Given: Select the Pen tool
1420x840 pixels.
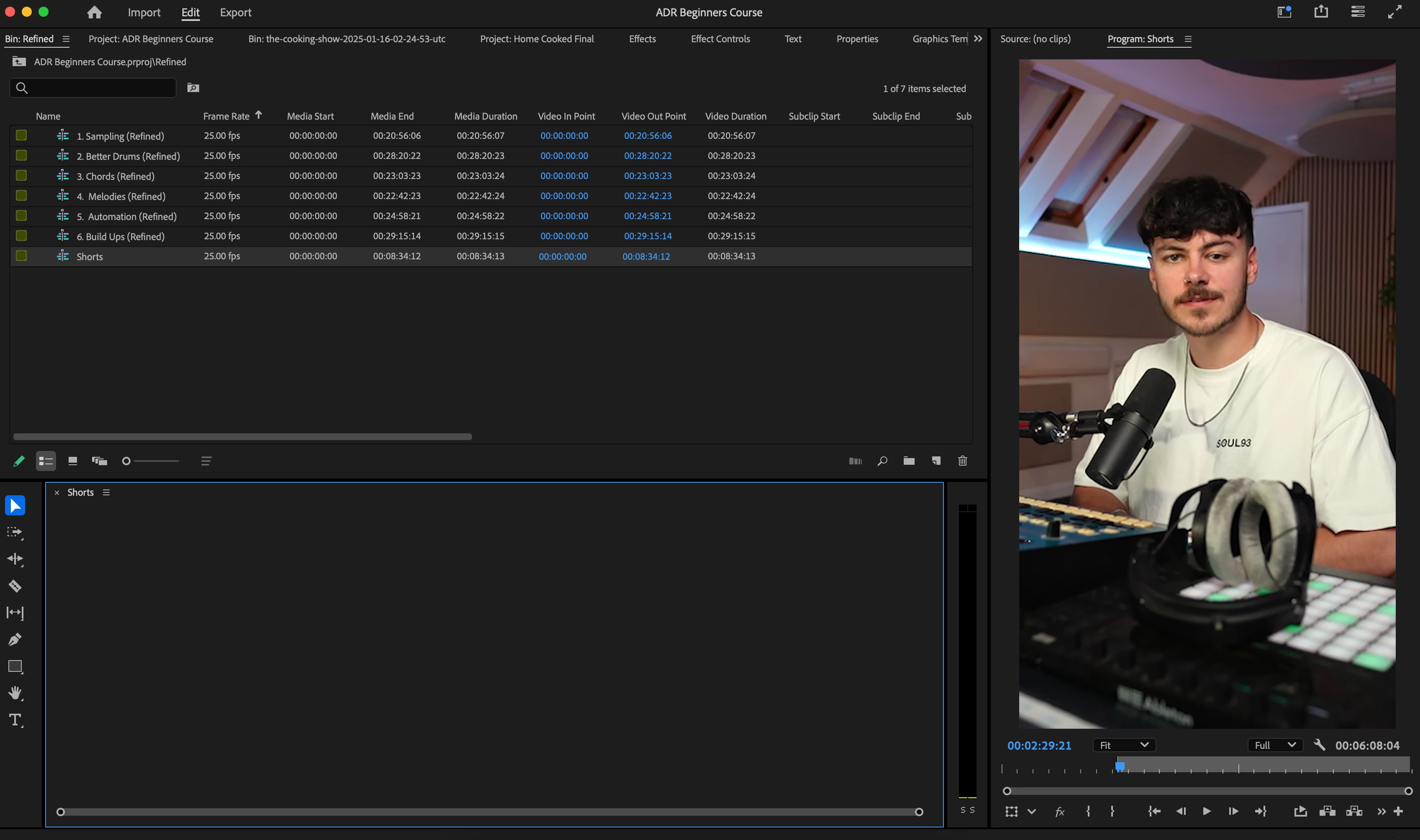Looking at the screenshot, I should (x=15, y=640).
